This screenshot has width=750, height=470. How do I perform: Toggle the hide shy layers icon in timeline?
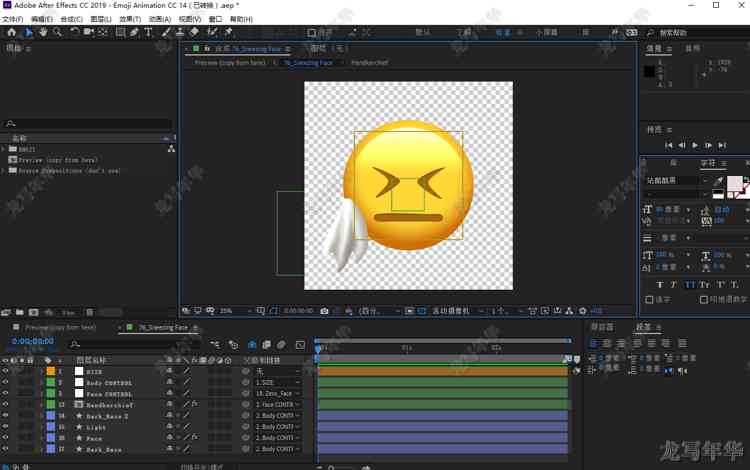(252, 344)
